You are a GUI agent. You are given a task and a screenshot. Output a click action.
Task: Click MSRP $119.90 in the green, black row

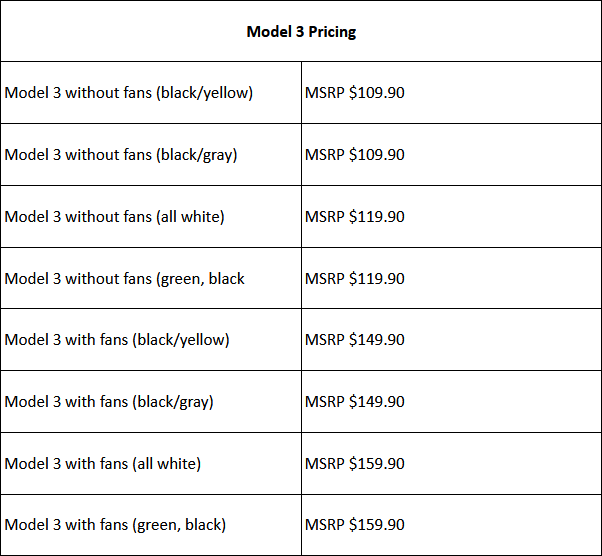click(452, 278)
